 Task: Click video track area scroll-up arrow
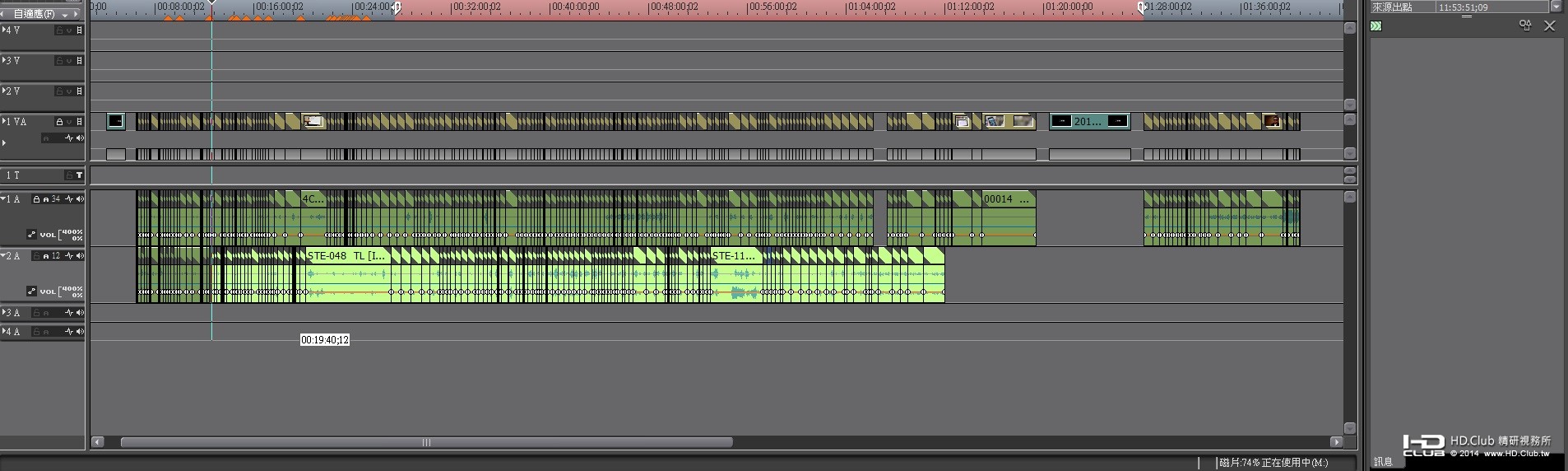(1349, 28)
